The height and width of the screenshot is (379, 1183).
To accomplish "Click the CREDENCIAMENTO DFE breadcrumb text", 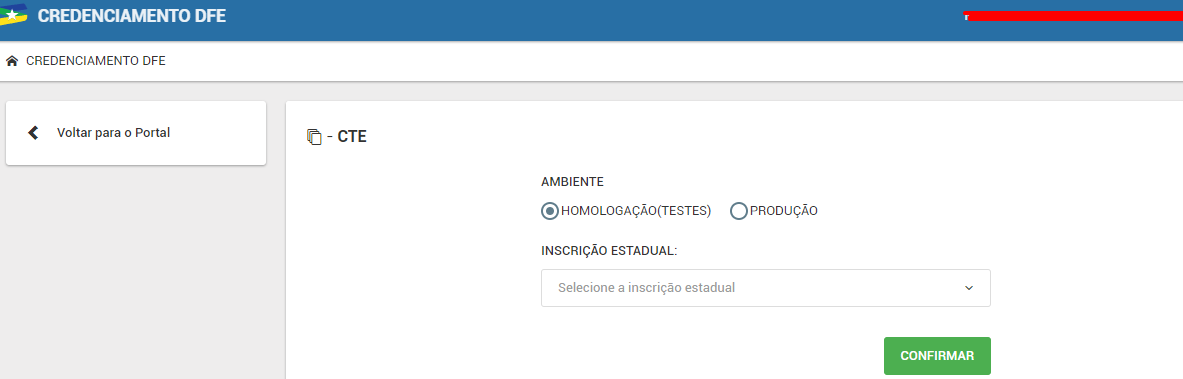I will click(x=96, y=61).
